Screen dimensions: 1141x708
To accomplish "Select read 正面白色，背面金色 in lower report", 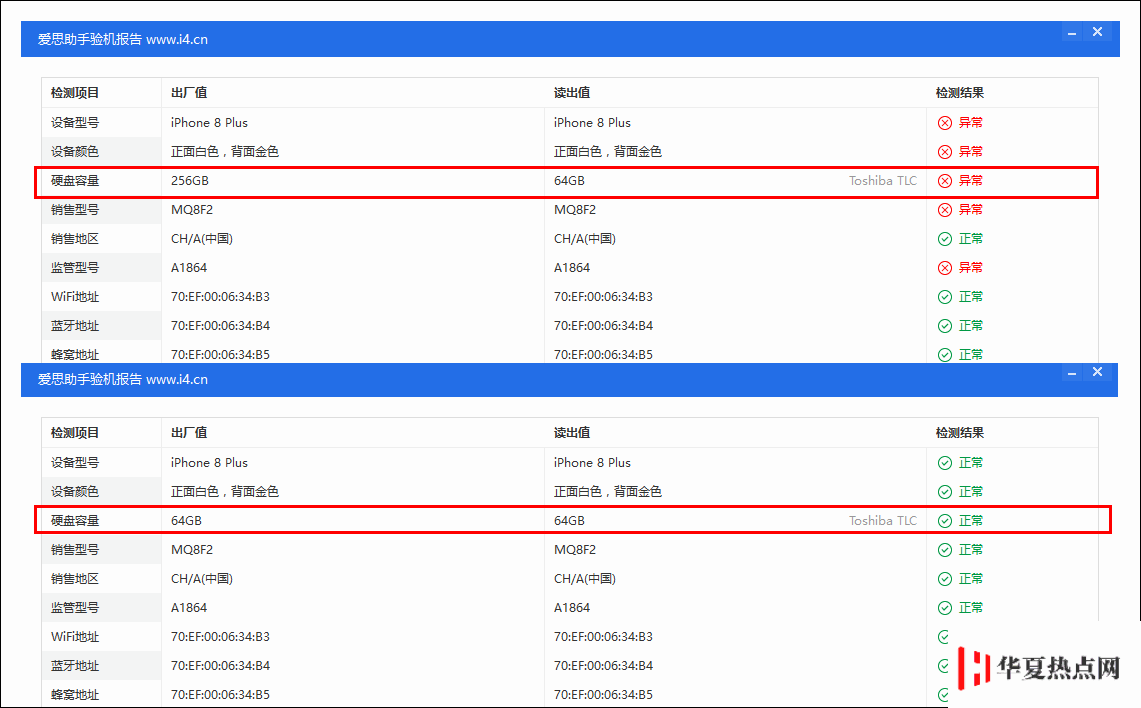I will click(x=608, y=492).
